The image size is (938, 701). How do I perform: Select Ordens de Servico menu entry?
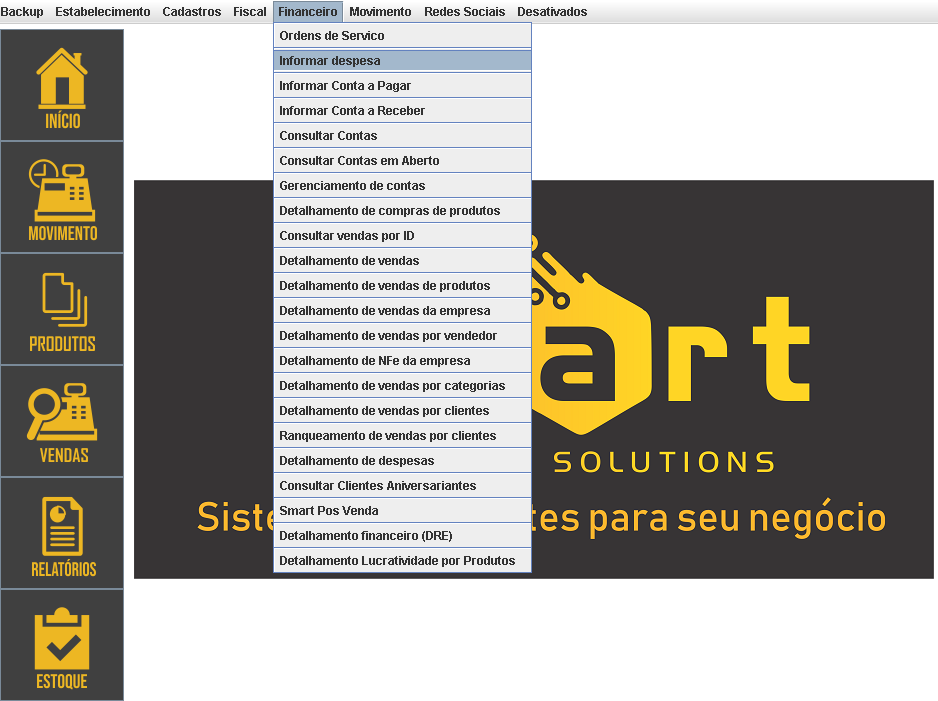pos(402,36)
